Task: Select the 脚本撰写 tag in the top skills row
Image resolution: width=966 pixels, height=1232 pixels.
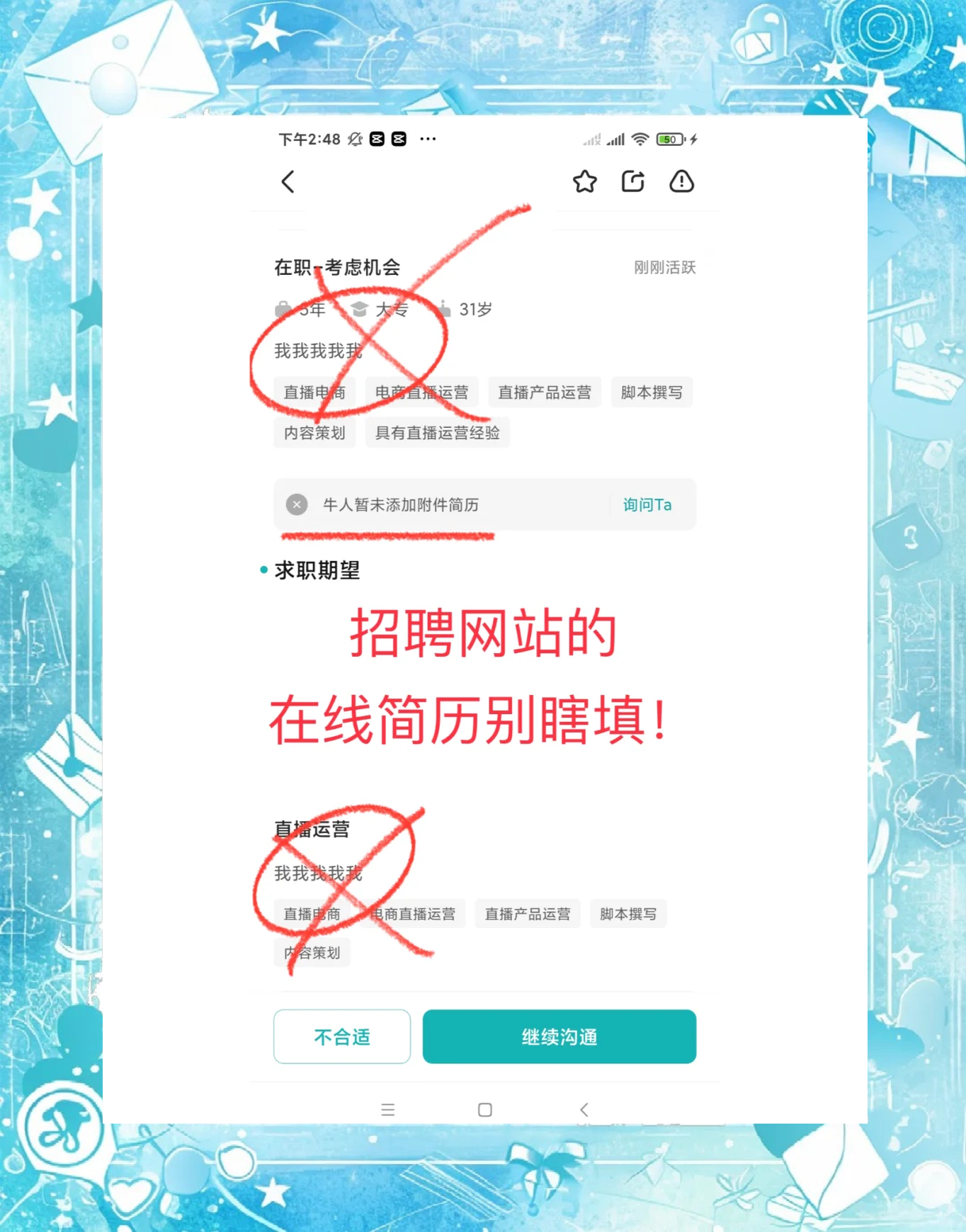Action: click(652, 392)
